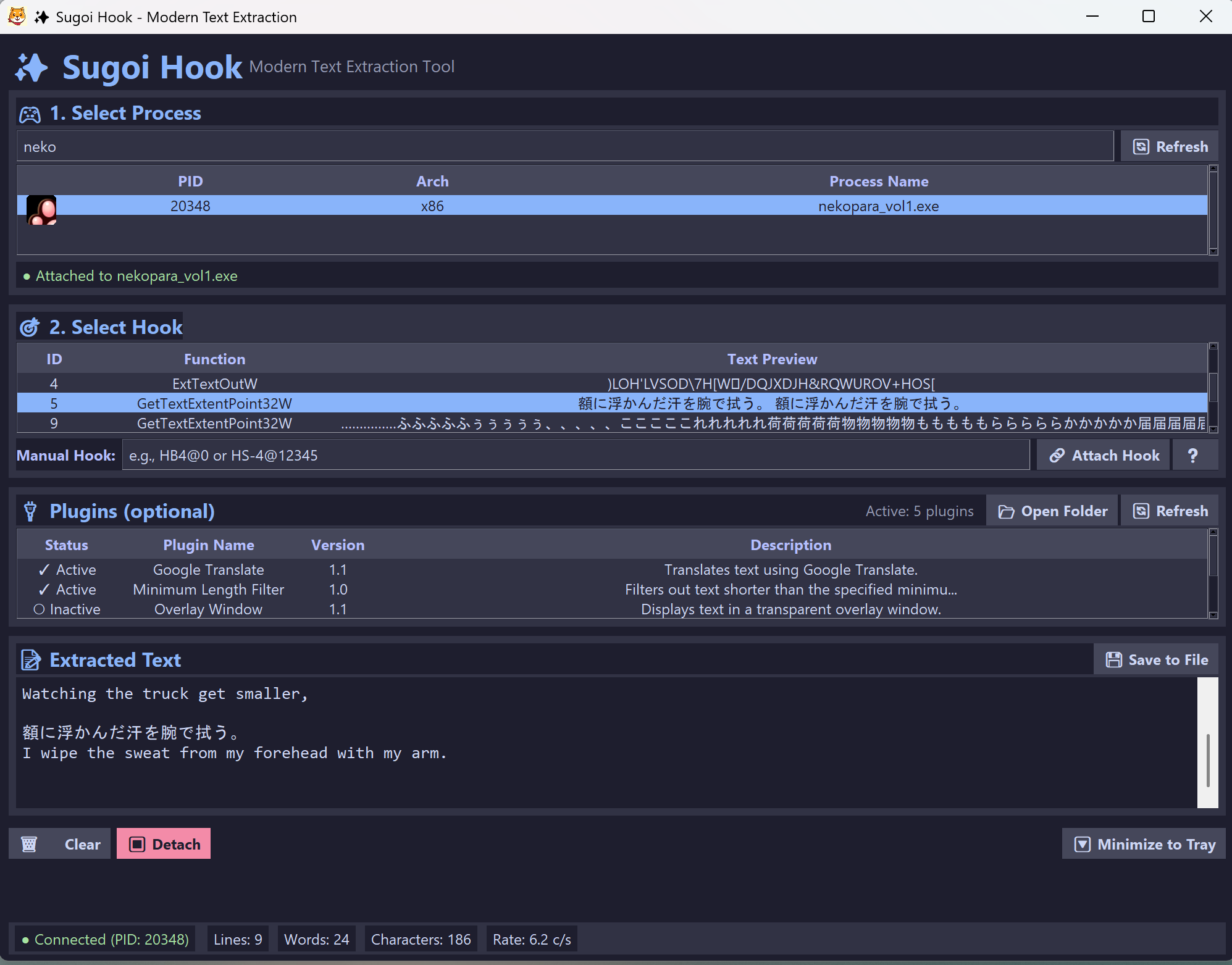Click the Text Preview column header
Screen dimensions: 1232x965
tap(771, 359)
